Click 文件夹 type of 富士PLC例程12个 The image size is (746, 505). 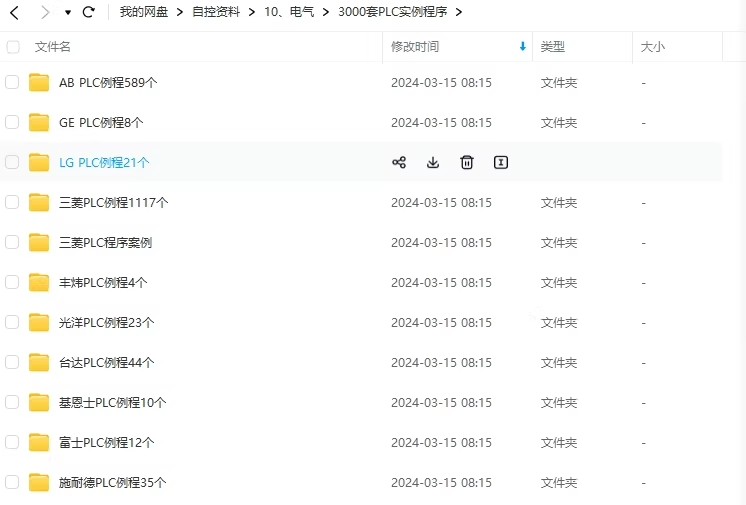click(x=559, y=442)
